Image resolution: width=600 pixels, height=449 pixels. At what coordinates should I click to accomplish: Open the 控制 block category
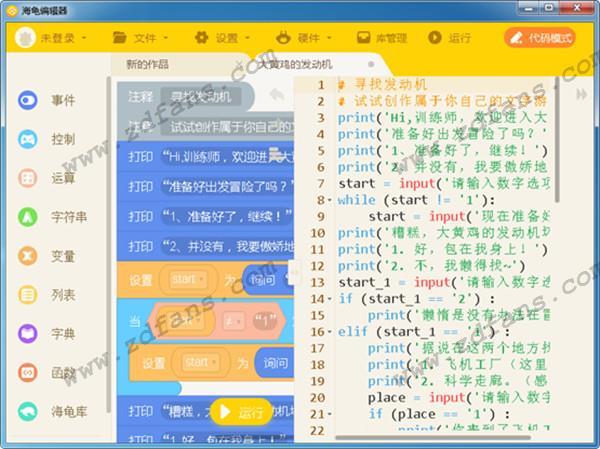tap(46, 139)
